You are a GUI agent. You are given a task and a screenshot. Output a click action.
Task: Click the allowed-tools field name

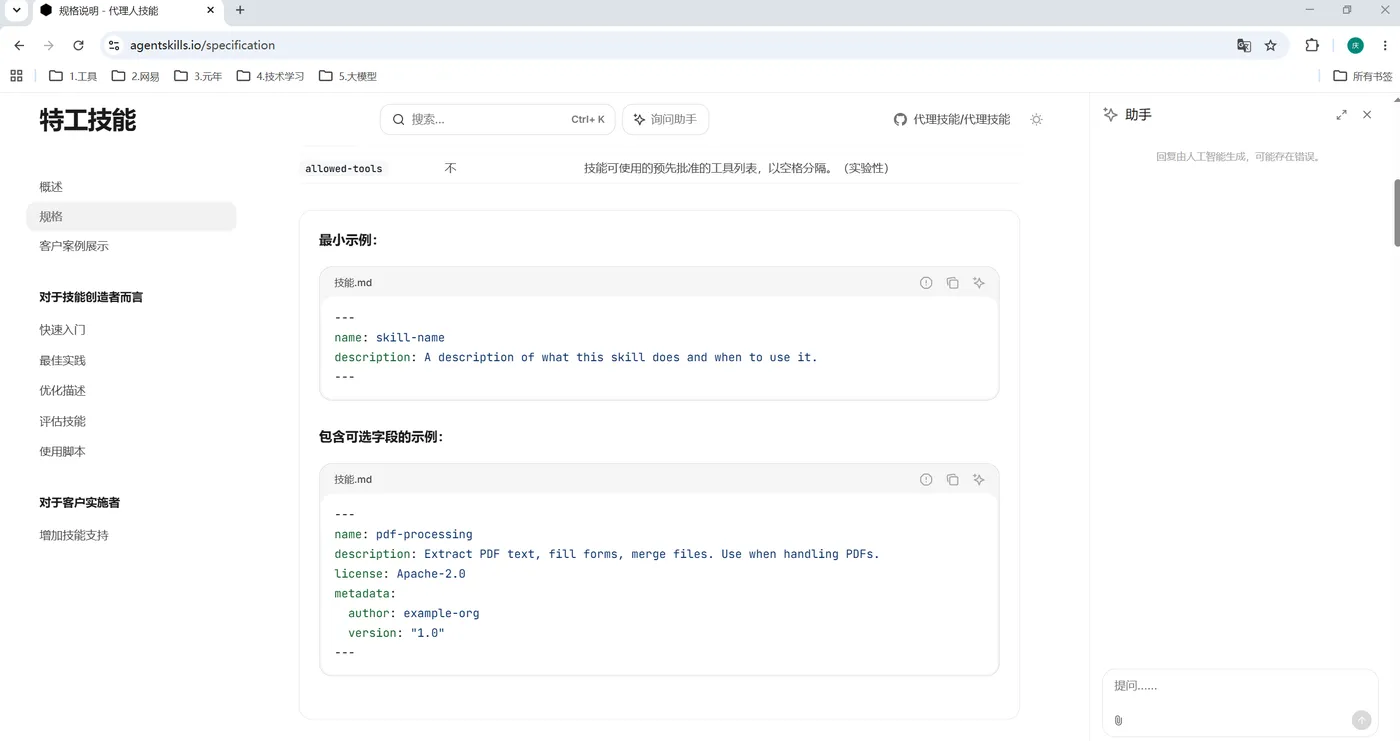344,169
